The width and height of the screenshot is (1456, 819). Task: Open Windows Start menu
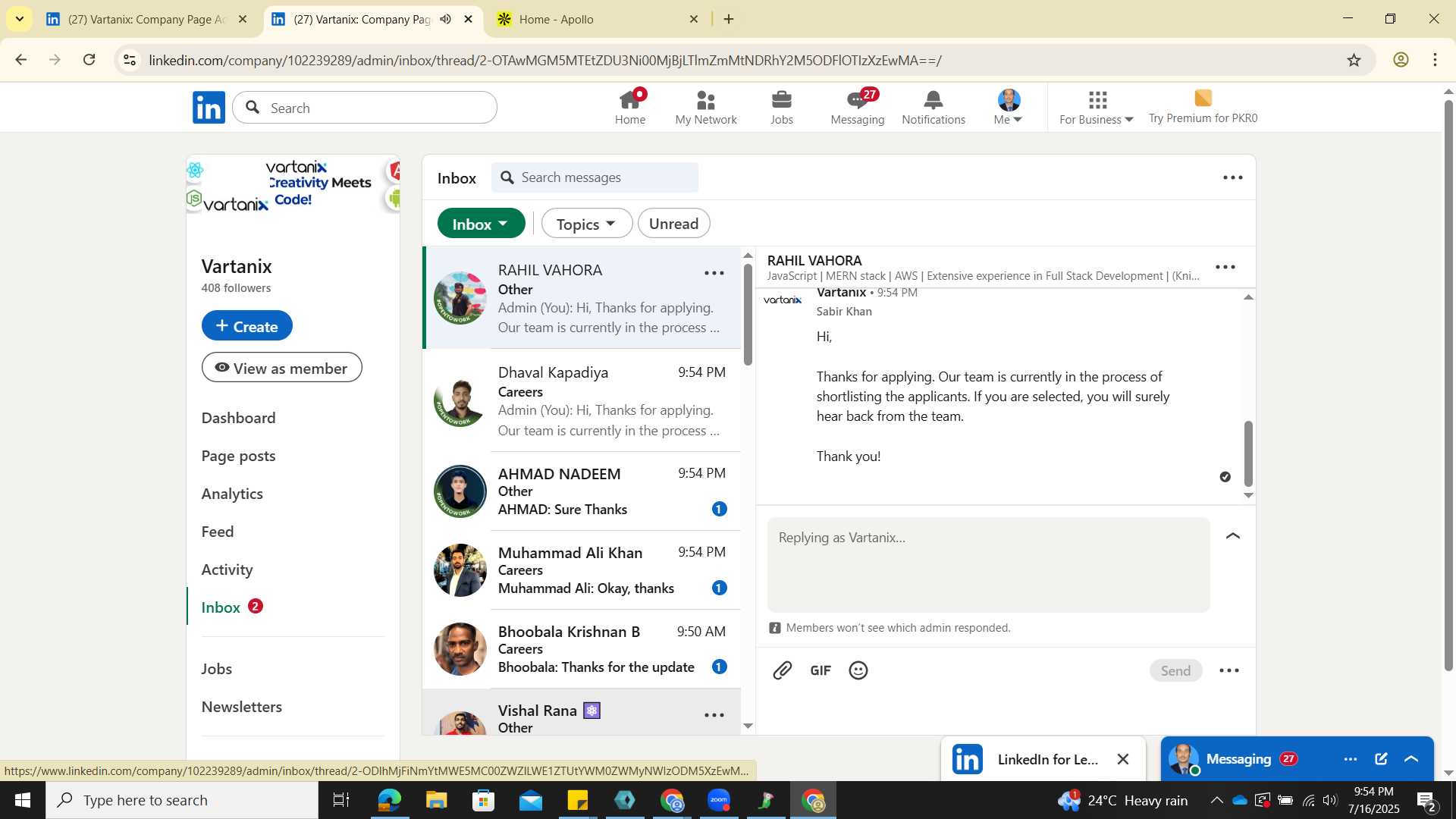tap(23, 800)
